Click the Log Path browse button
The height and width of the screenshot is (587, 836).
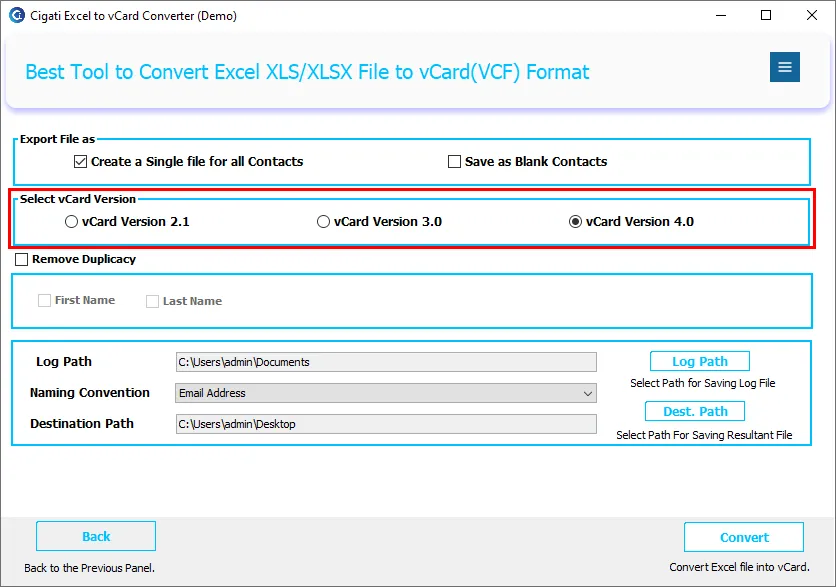click(700, 361)
